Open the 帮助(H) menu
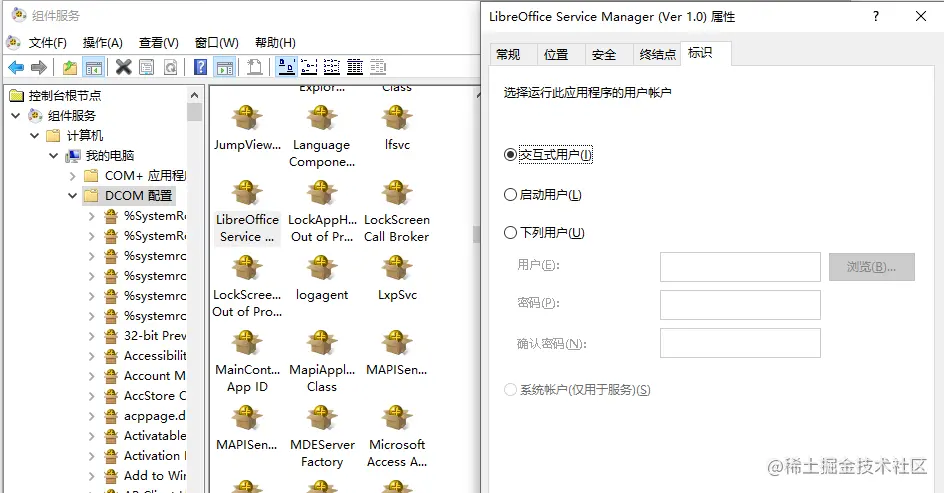This screenshot has height=493, width=944. (x=275, y=43)
